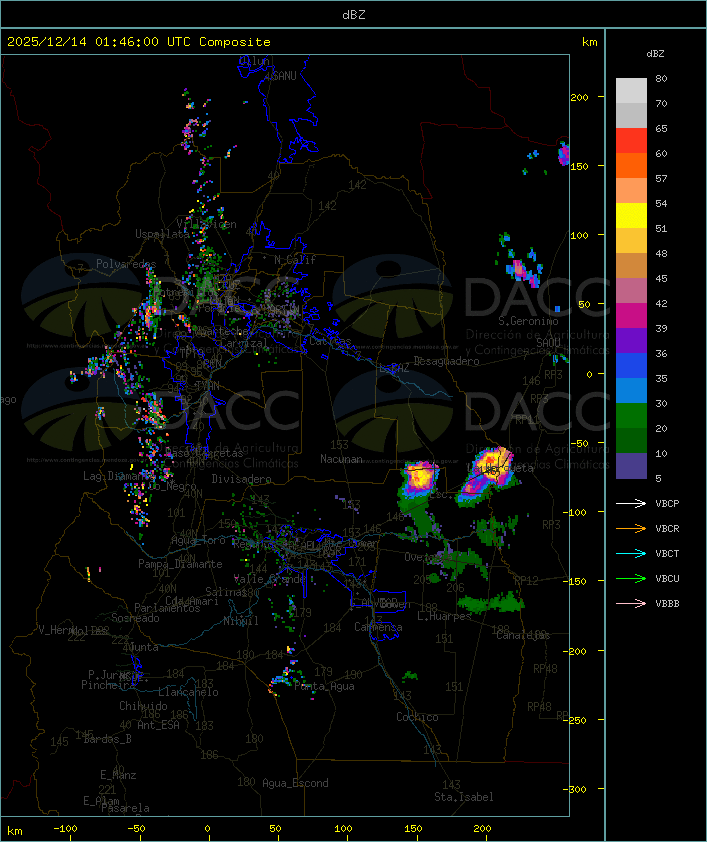707x842 pixels.
Task: Click the Agua_Escond place label
Action: pyautogui.click(x=295, y=783)
